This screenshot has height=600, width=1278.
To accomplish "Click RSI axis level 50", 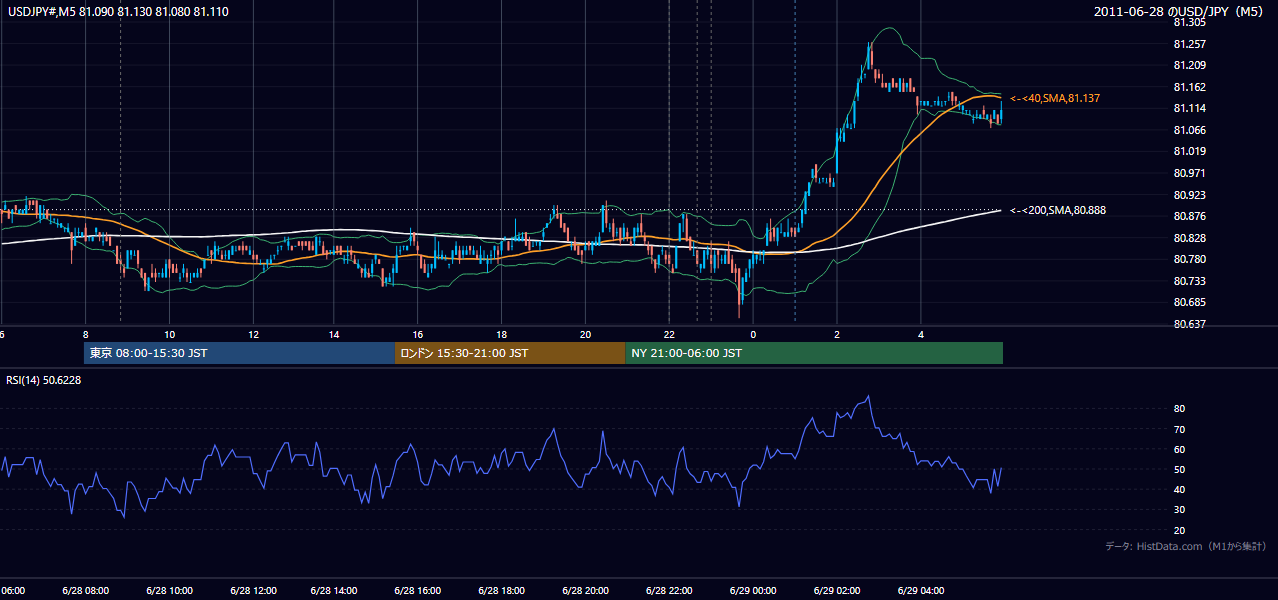I will pos(1180,469).
